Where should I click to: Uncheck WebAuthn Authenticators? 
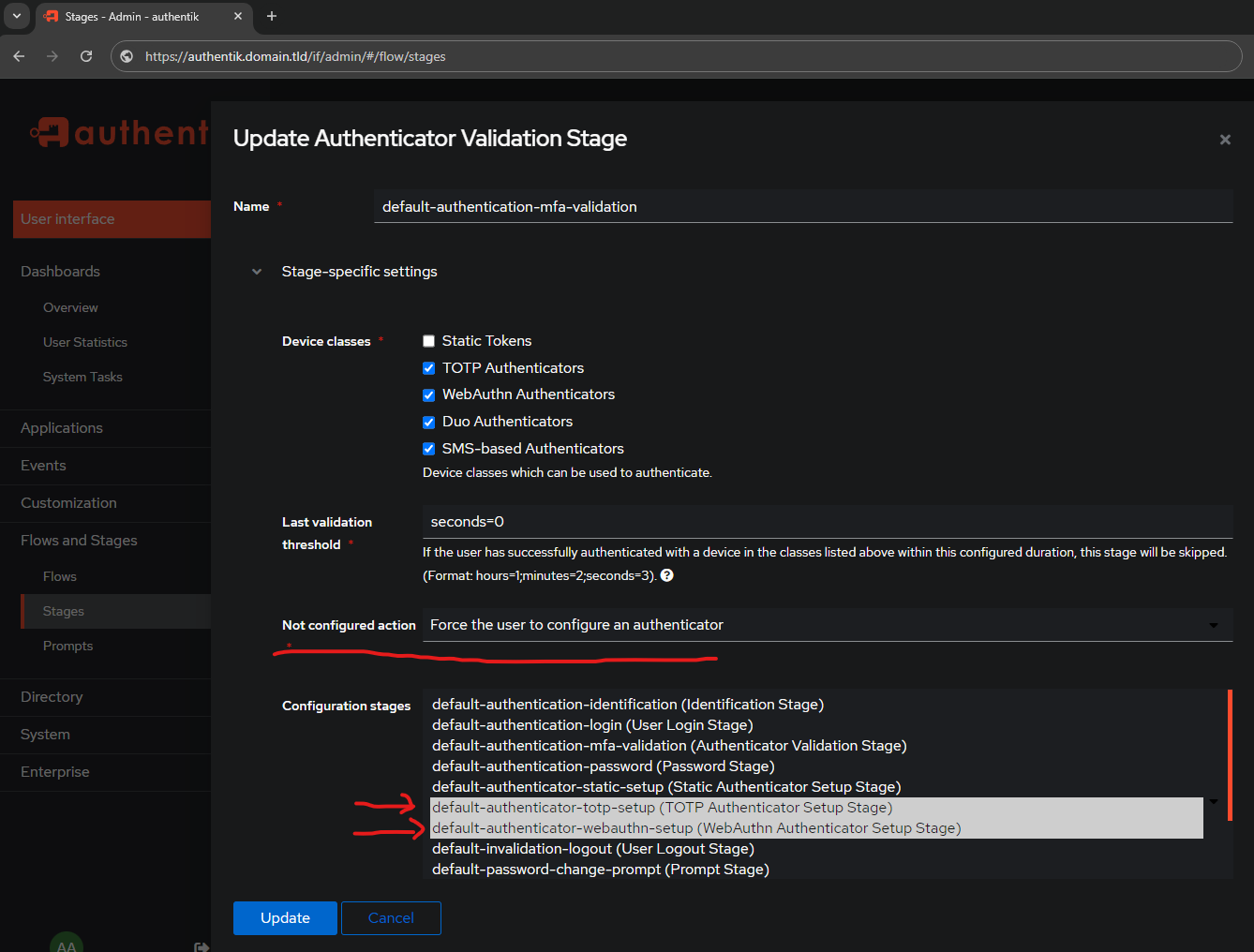[x=428, y=394]
